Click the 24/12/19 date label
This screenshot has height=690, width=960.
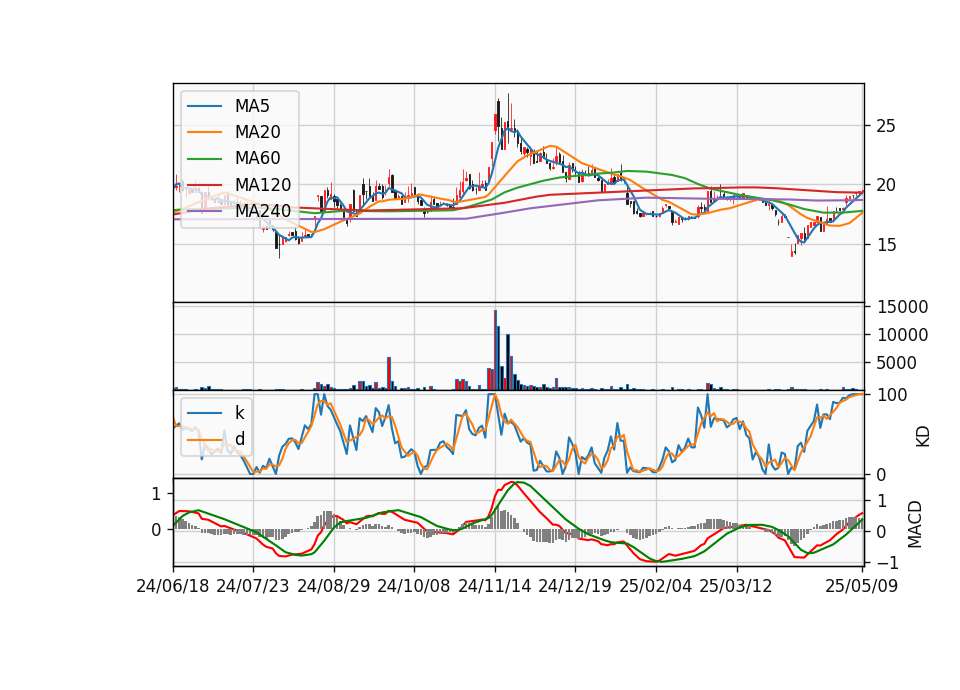pyautogui.click(x=575, y=586)
